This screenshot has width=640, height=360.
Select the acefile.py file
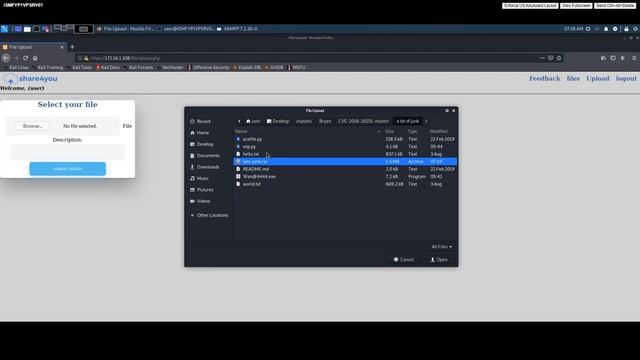[345, 139]
